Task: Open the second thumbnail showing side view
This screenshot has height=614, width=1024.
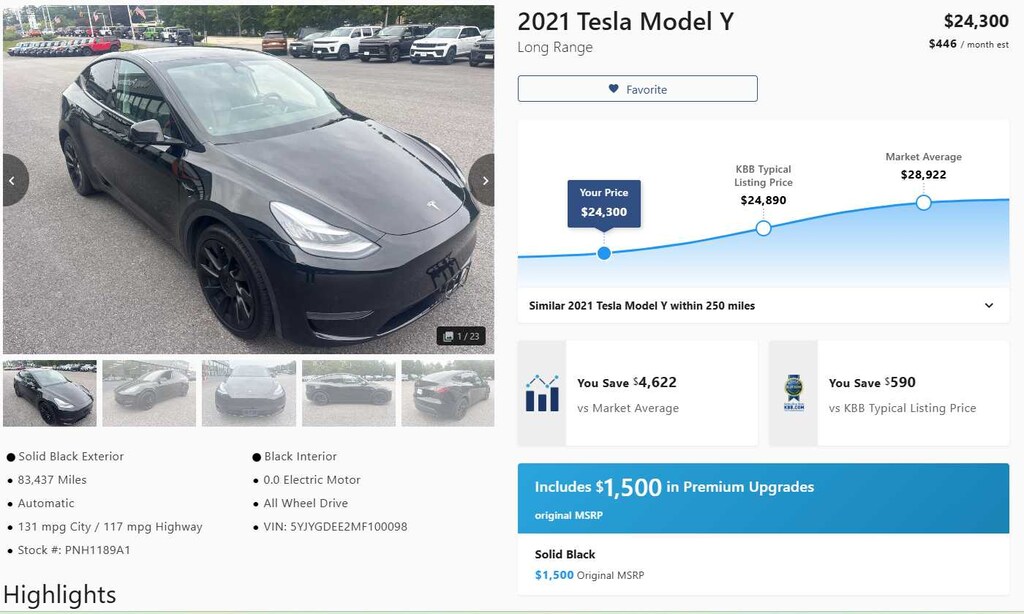Action: point(149,393)
